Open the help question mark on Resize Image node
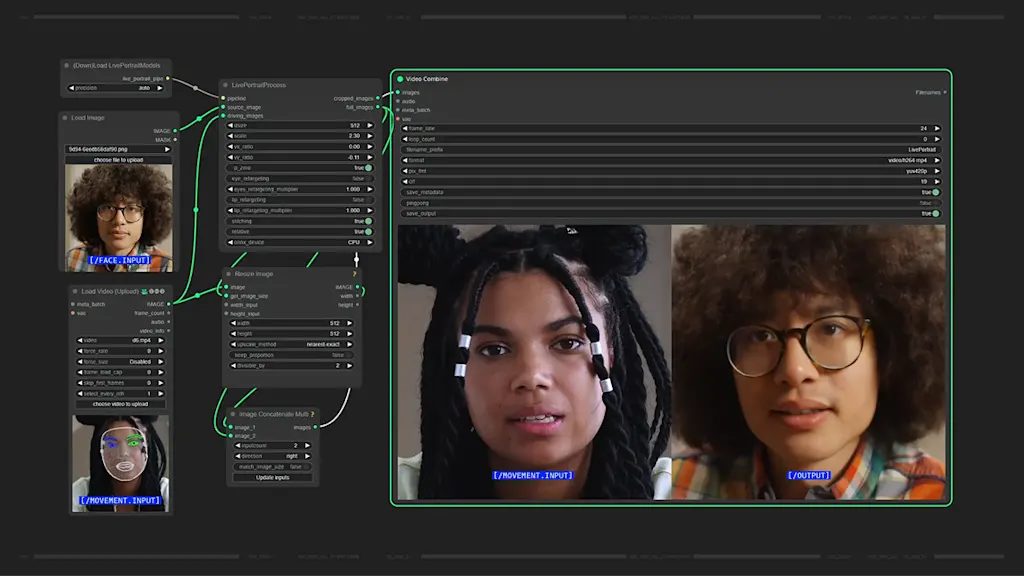 [355, 274]
